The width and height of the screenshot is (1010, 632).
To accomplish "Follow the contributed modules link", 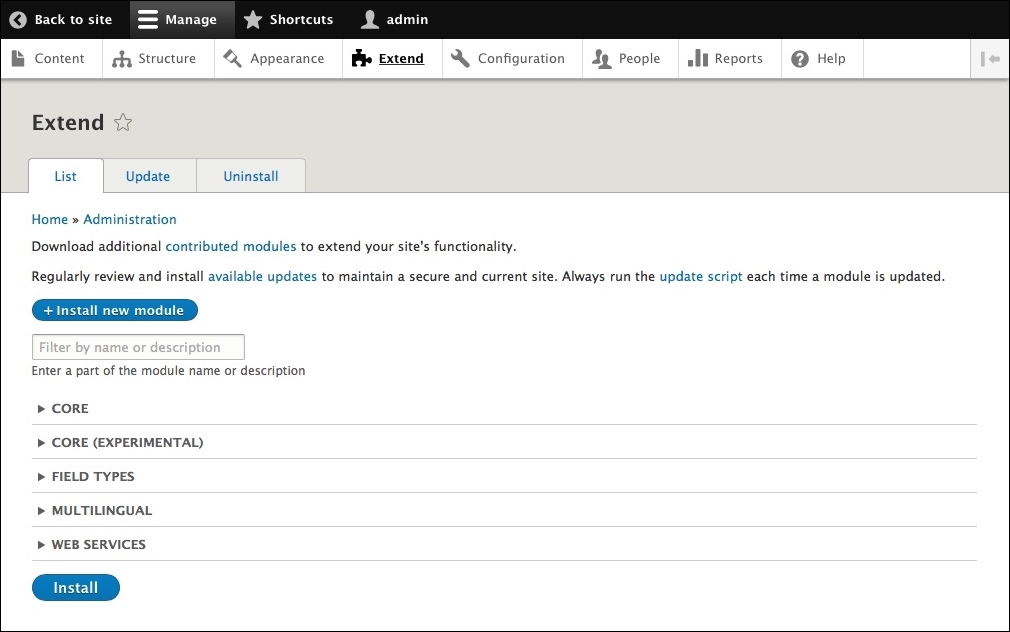I will click(231, 247).
